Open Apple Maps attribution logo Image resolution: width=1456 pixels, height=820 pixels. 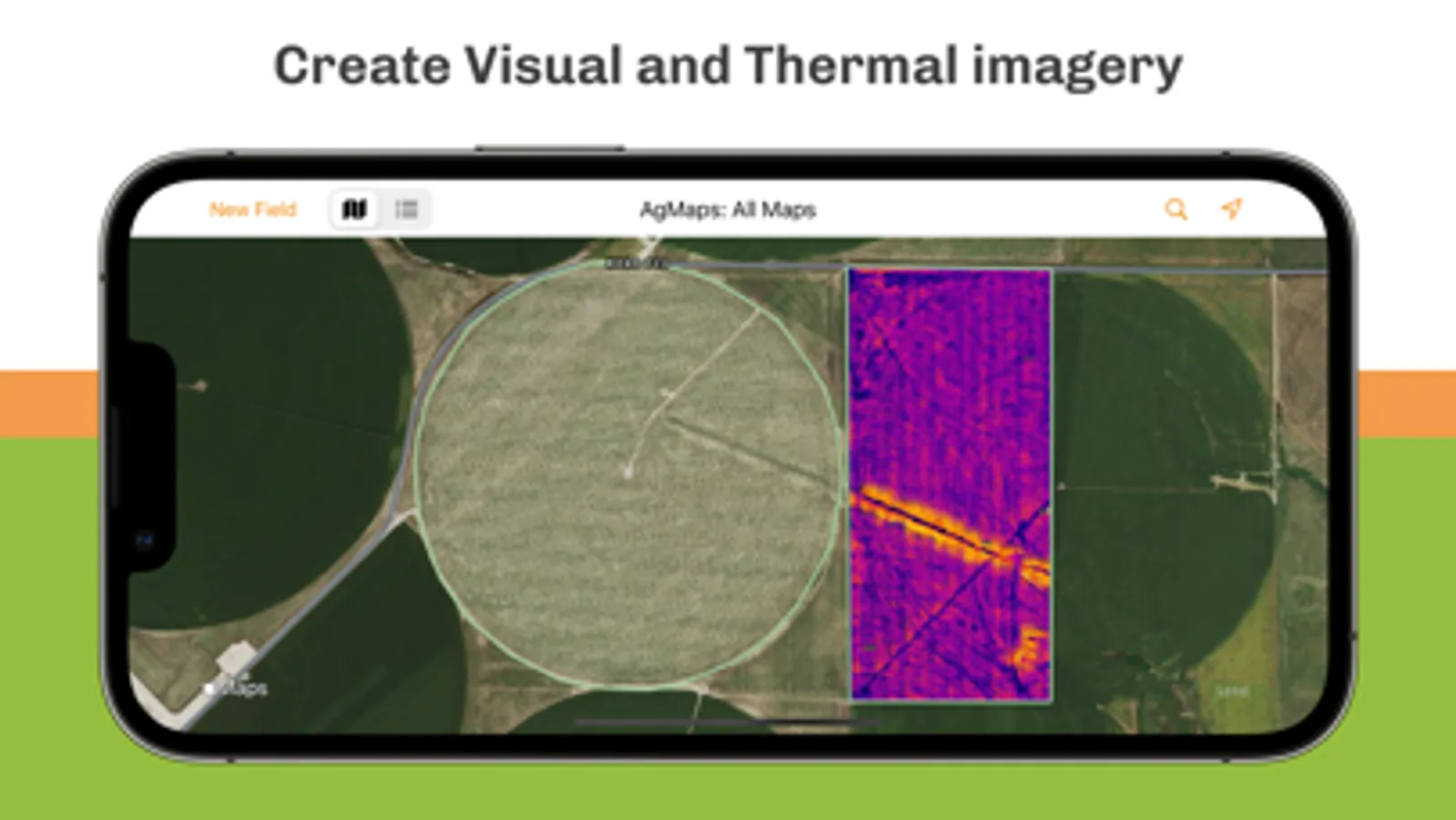(x=237, y=688)
